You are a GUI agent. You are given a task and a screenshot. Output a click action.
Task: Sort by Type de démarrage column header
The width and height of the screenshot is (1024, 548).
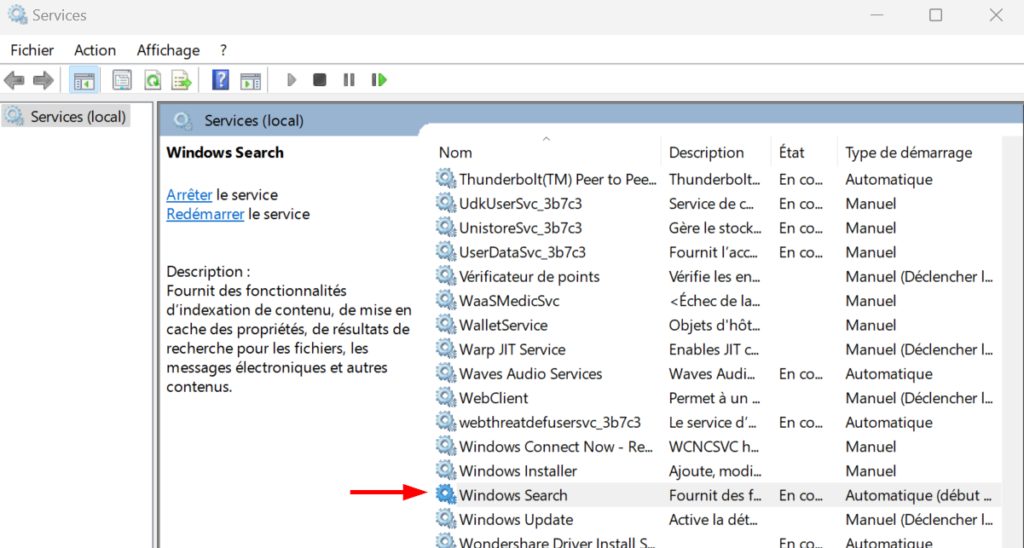(x=908, y=152)
